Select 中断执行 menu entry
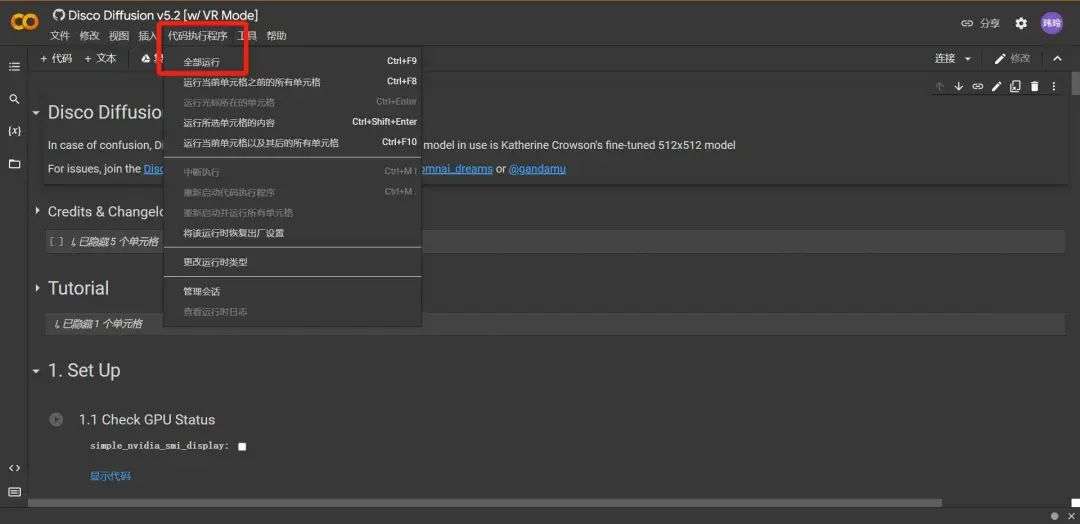Image resolution: width=1080 pixels, height=524 pixels. click(x=293, y=171)
